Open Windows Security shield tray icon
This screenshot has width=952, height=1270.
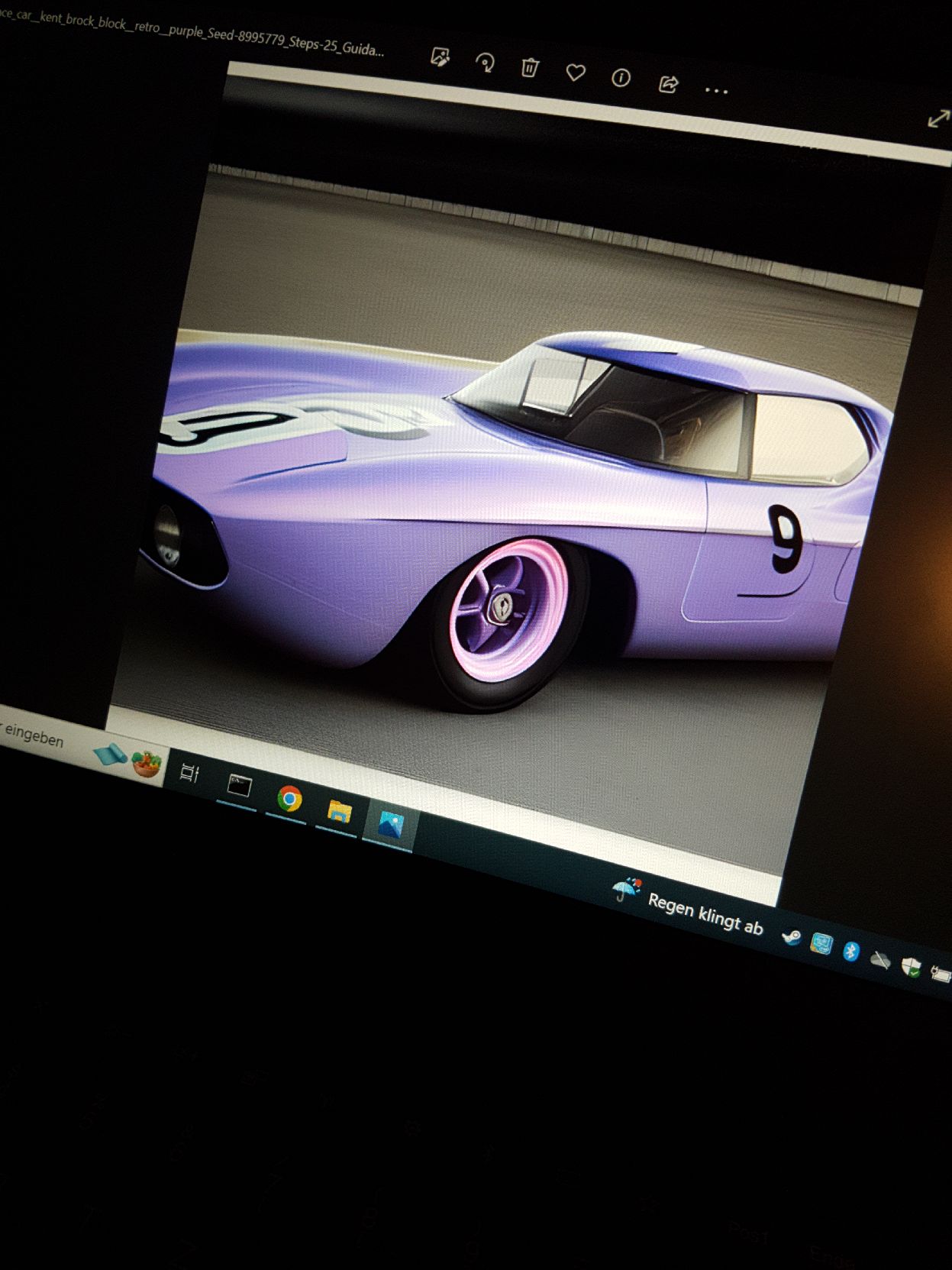click(910, 968)
